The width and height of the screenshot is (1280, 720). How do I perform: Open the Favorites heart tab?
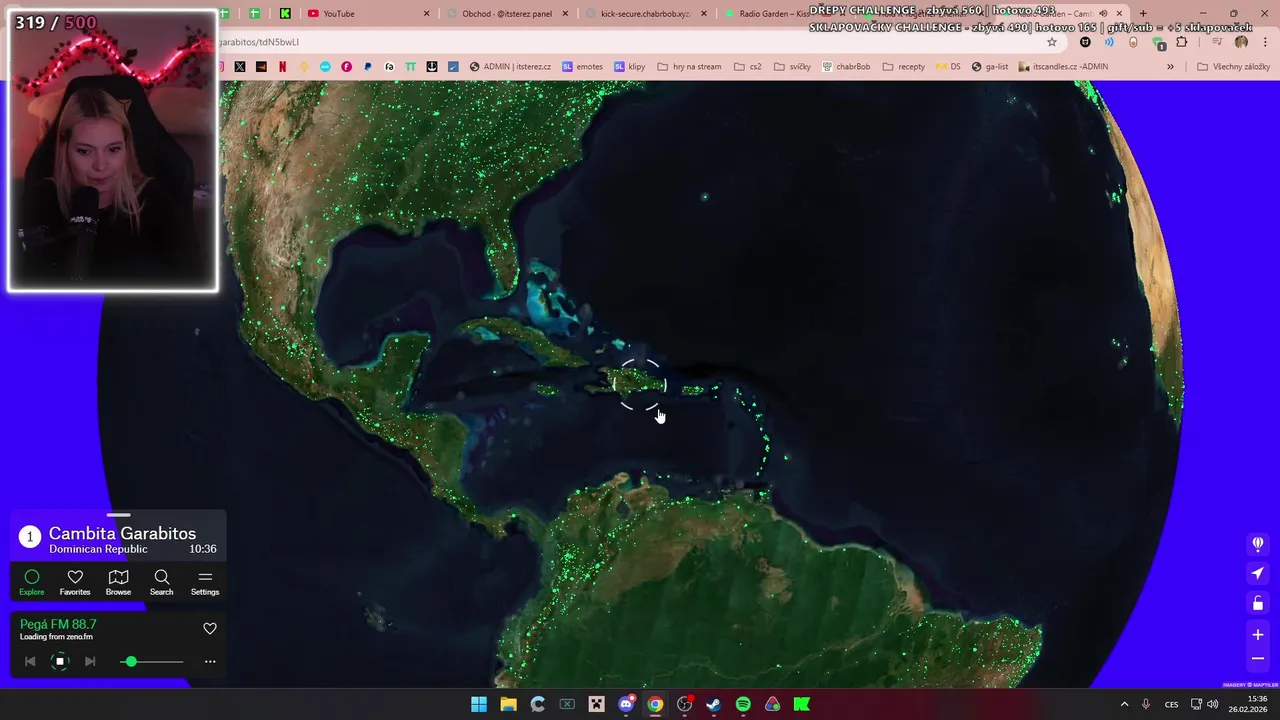click(75, 582)
